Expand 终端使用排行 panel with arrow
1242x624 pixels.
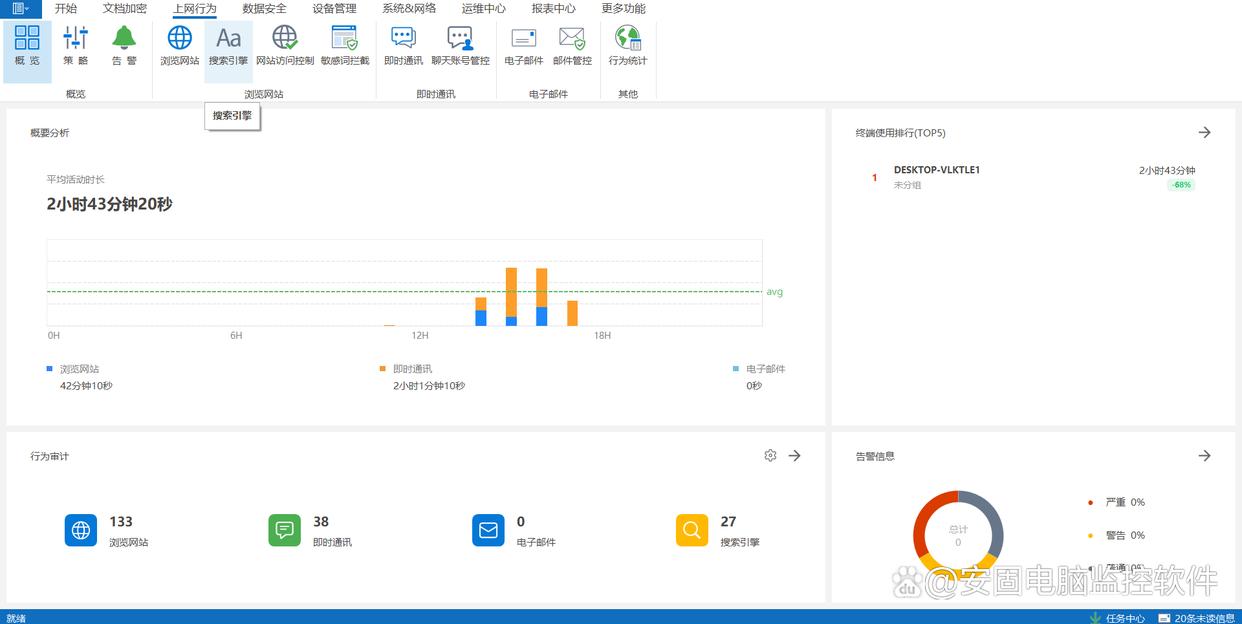point(1204,133)
